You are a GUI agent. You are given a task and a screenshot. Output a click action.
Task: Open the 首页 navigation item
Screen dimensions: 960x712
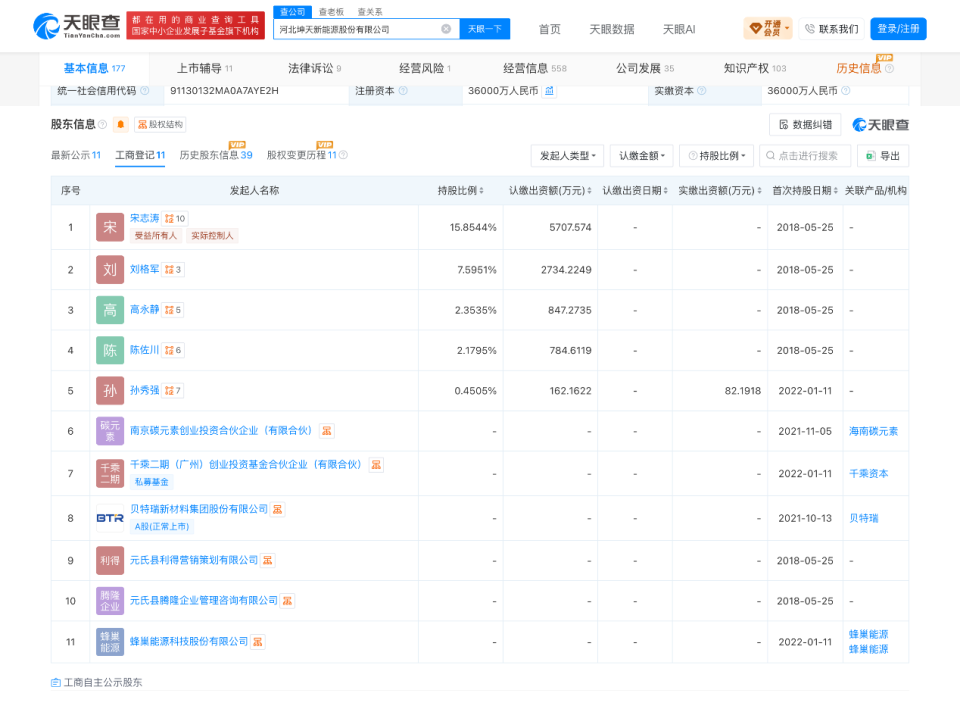pyautogui.click(x=549, y=29)
